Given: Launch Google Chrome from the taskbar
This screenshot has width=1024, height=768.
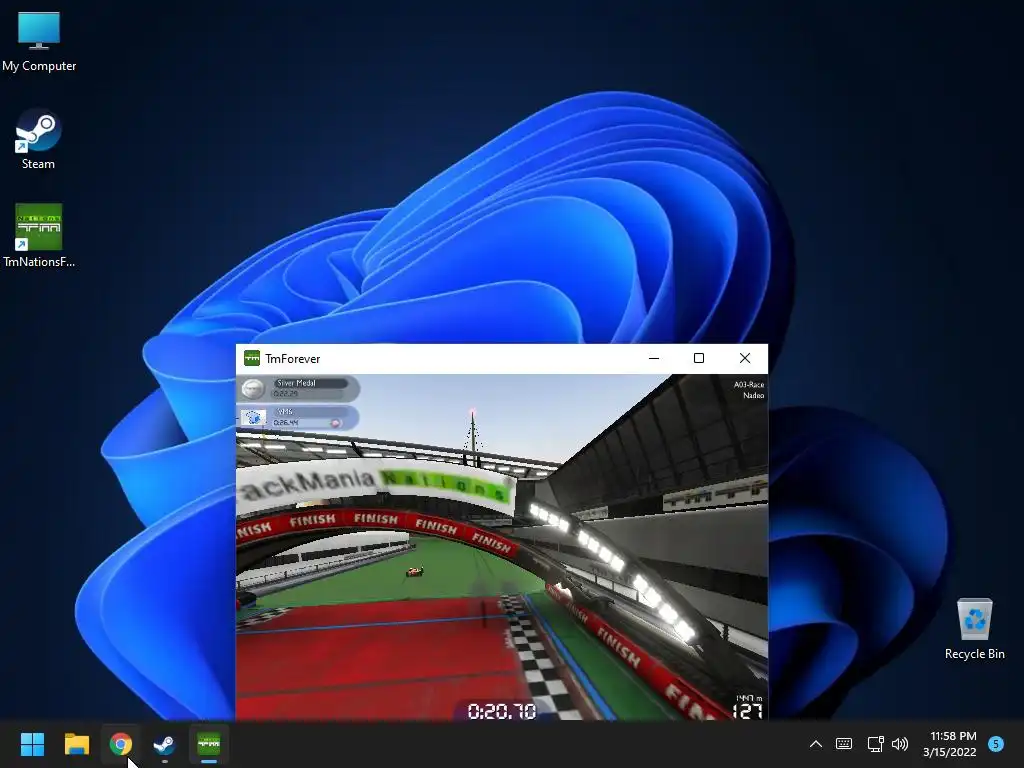Looking at the screenshot, I should pyautogui.click(x=121, y=744).
